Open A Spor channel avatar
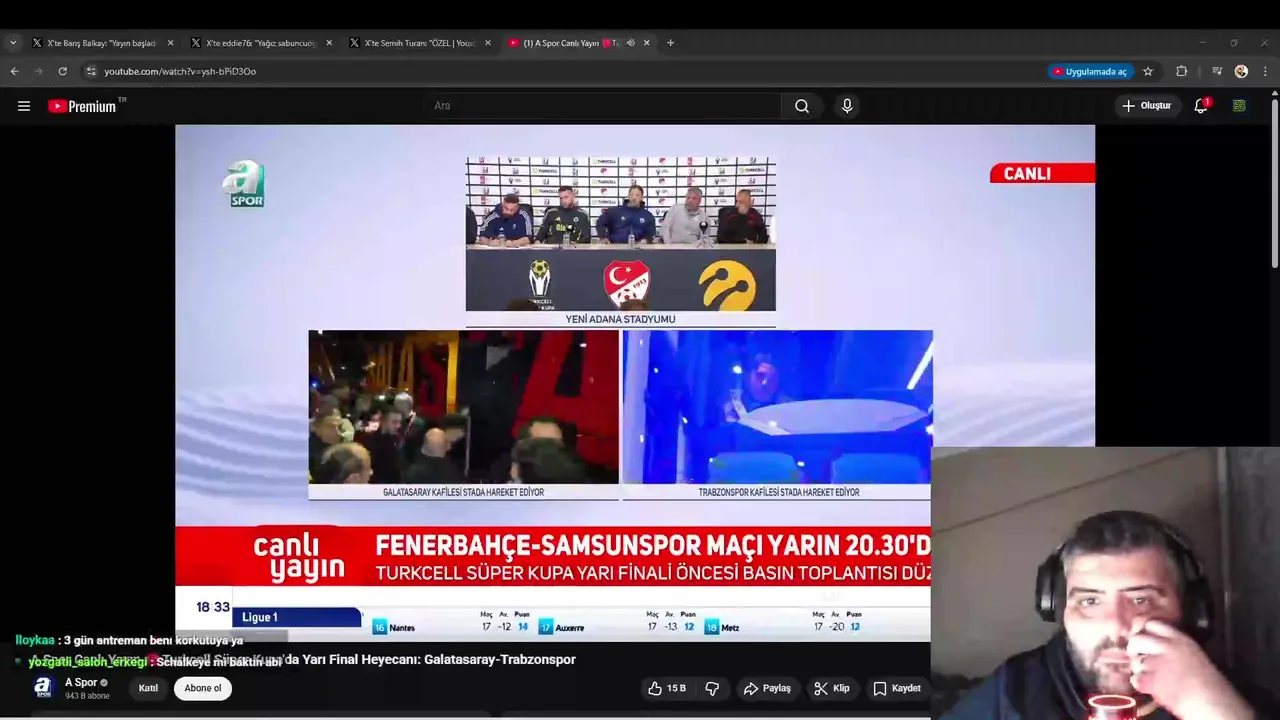The height and width of the screenshot is (720, 1280). [x=42, y=688]
